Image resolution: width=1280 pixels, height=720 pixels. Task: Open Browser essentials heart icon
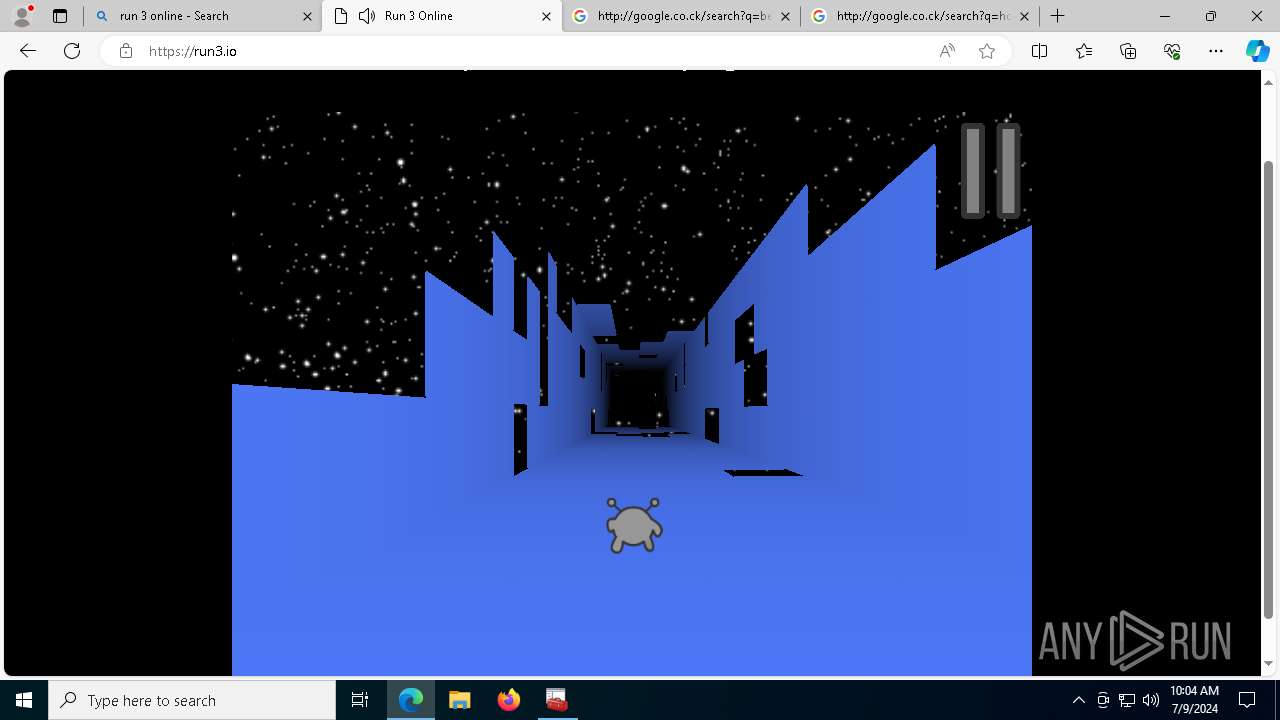pos(1172,51)
